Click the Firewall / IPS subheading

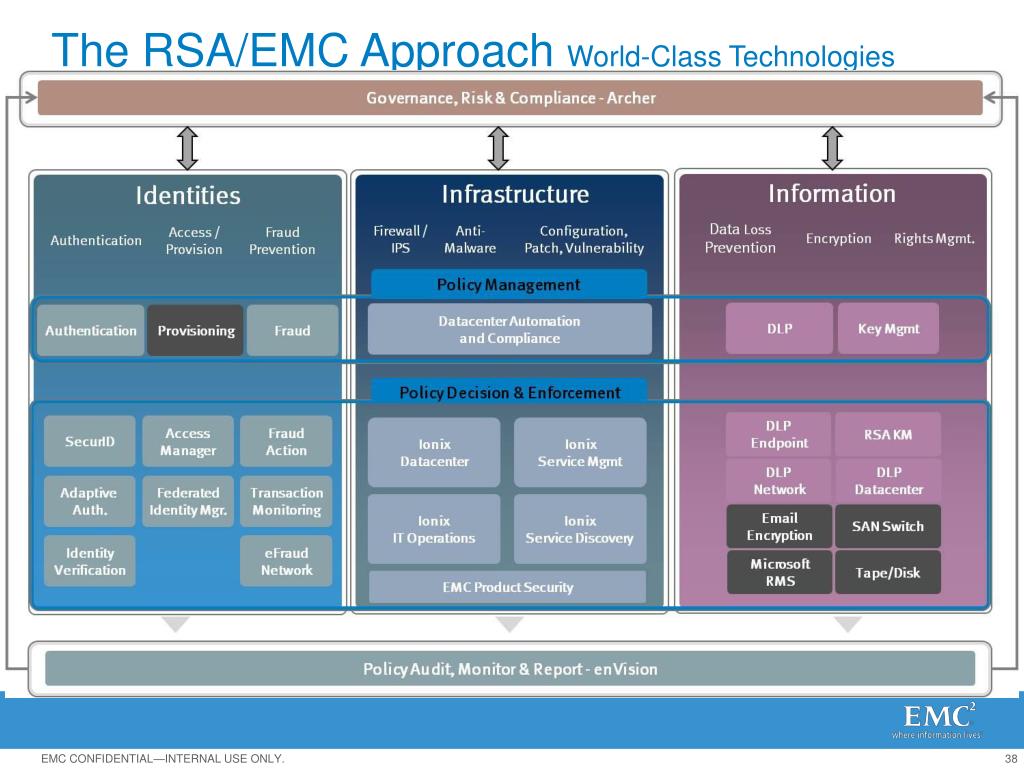400,239
